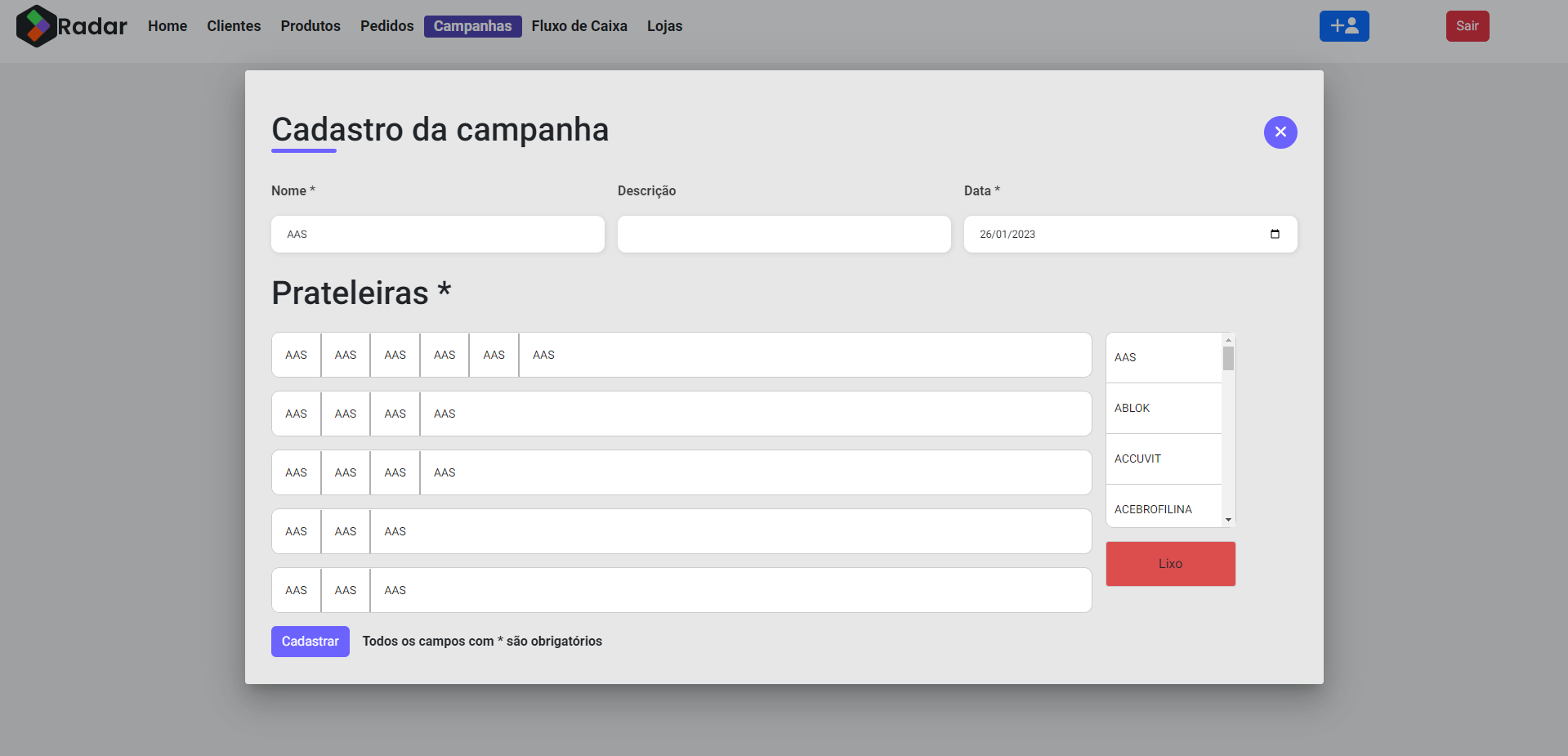Toggle the AAS tag on the fourth shelf
Viewport: 1568px width, 756px height.
(x=296, y=531)
